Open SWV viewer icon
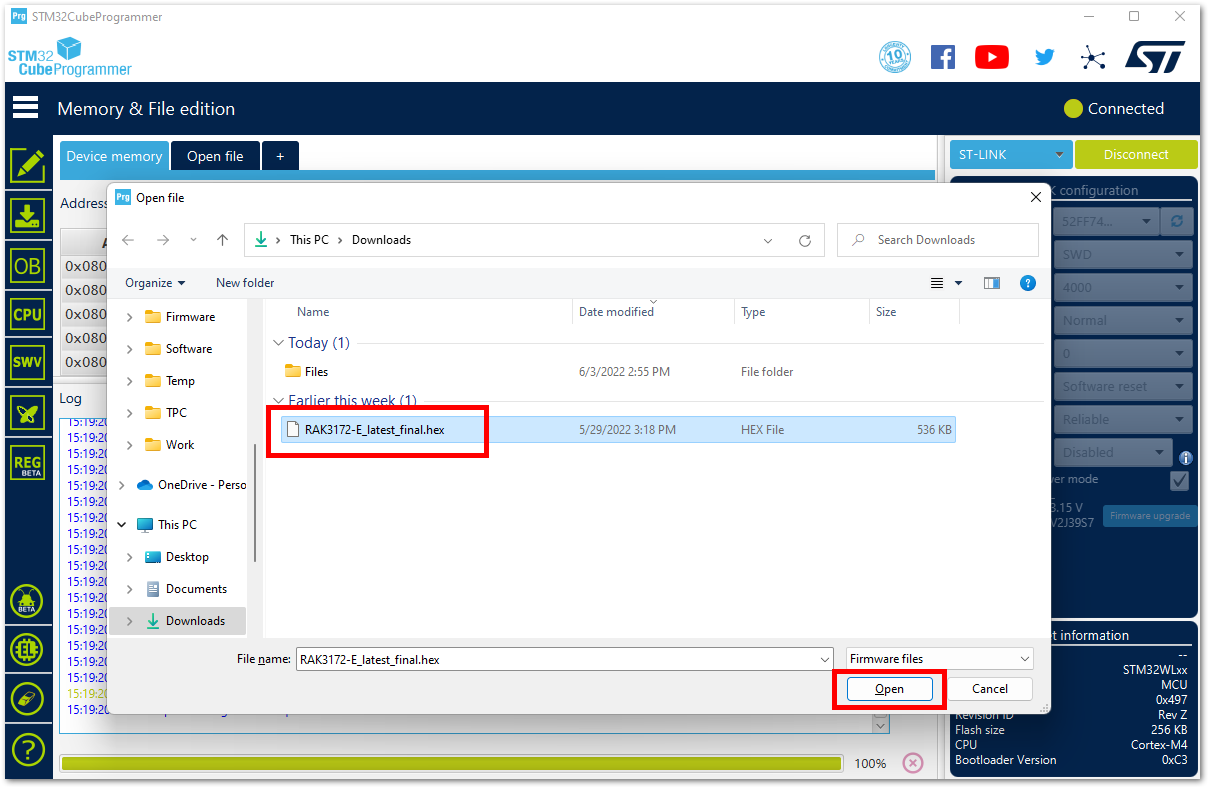Image resolution: width=1209 pixels, height=788 pixels. click(27, 362)
